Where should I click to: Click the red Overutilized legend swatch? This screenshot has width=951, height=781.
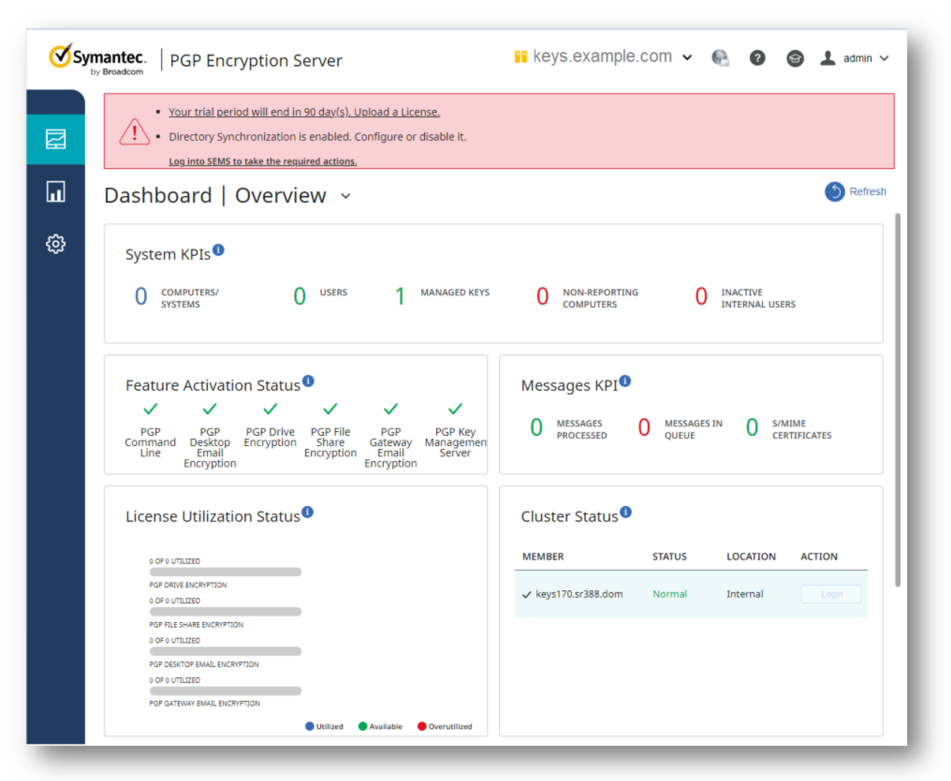click(422, 726)
